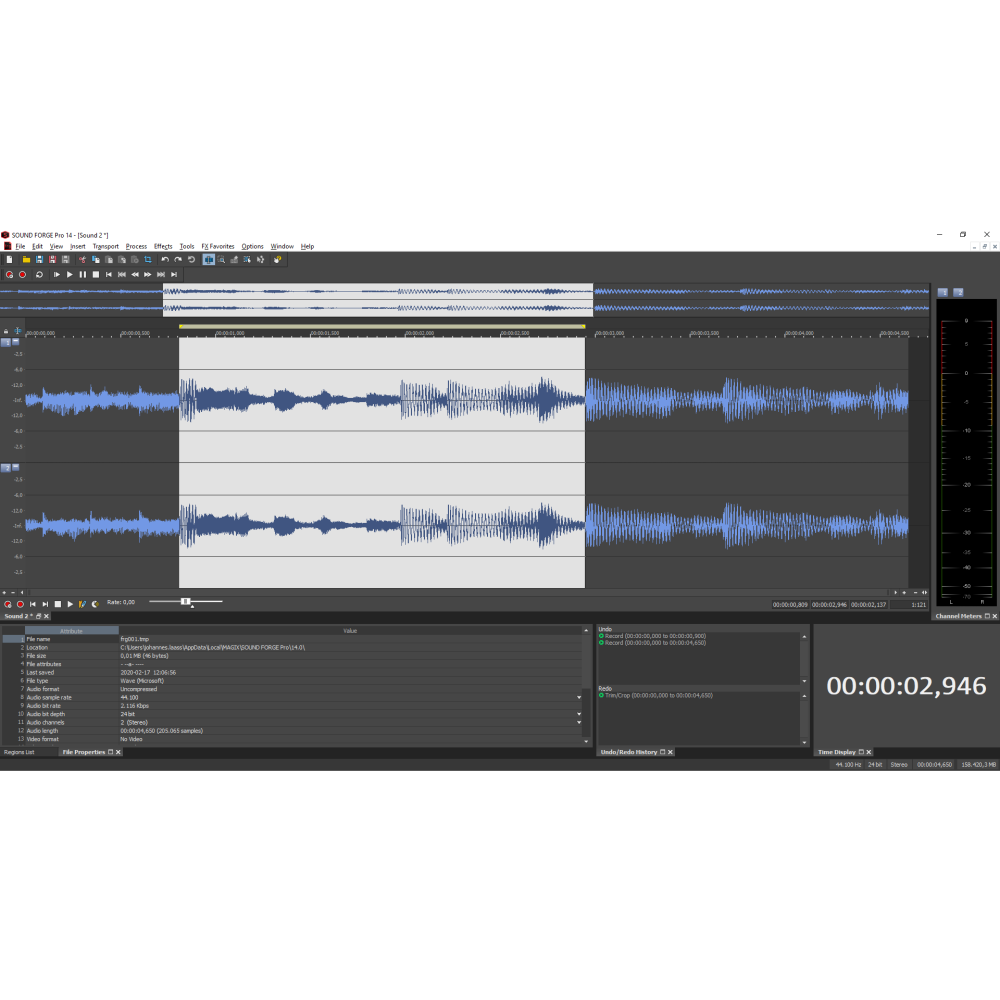Close the Channel Meters panel
The image size is (1000, 1000).
click(x=994, y=616)
